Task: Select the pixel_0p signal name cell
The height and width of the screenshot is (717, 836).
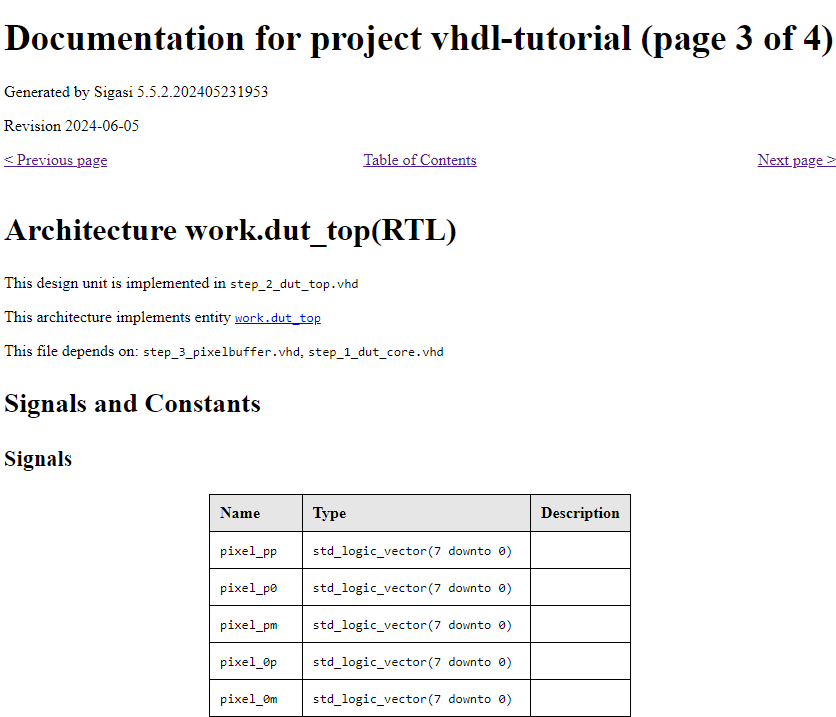Action: point(248,662)
